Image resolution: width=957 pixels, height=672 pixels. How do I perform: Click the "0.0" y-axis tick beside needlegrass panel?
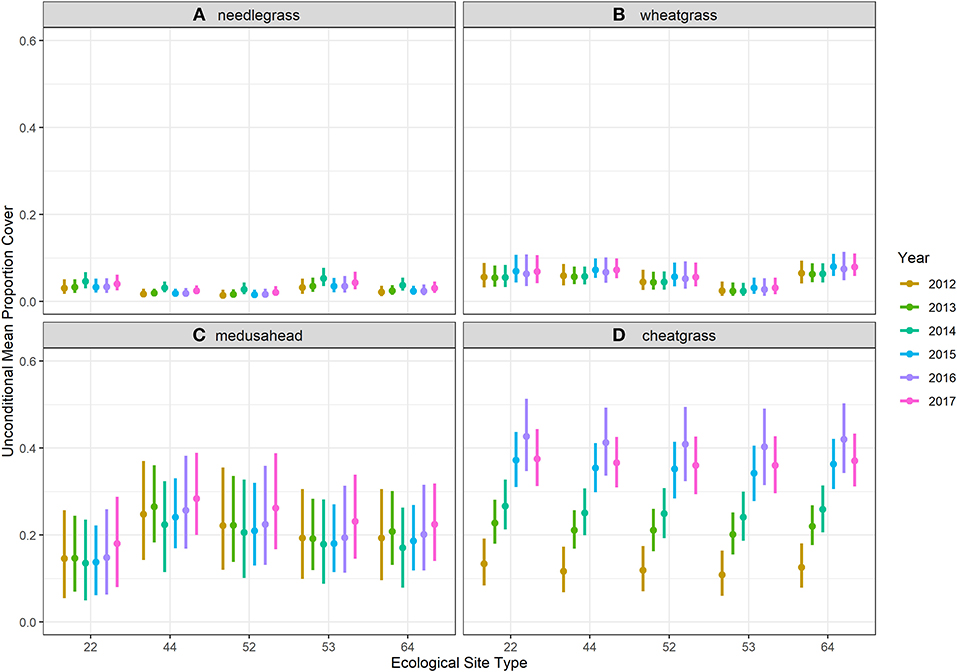tap(29, 302)
